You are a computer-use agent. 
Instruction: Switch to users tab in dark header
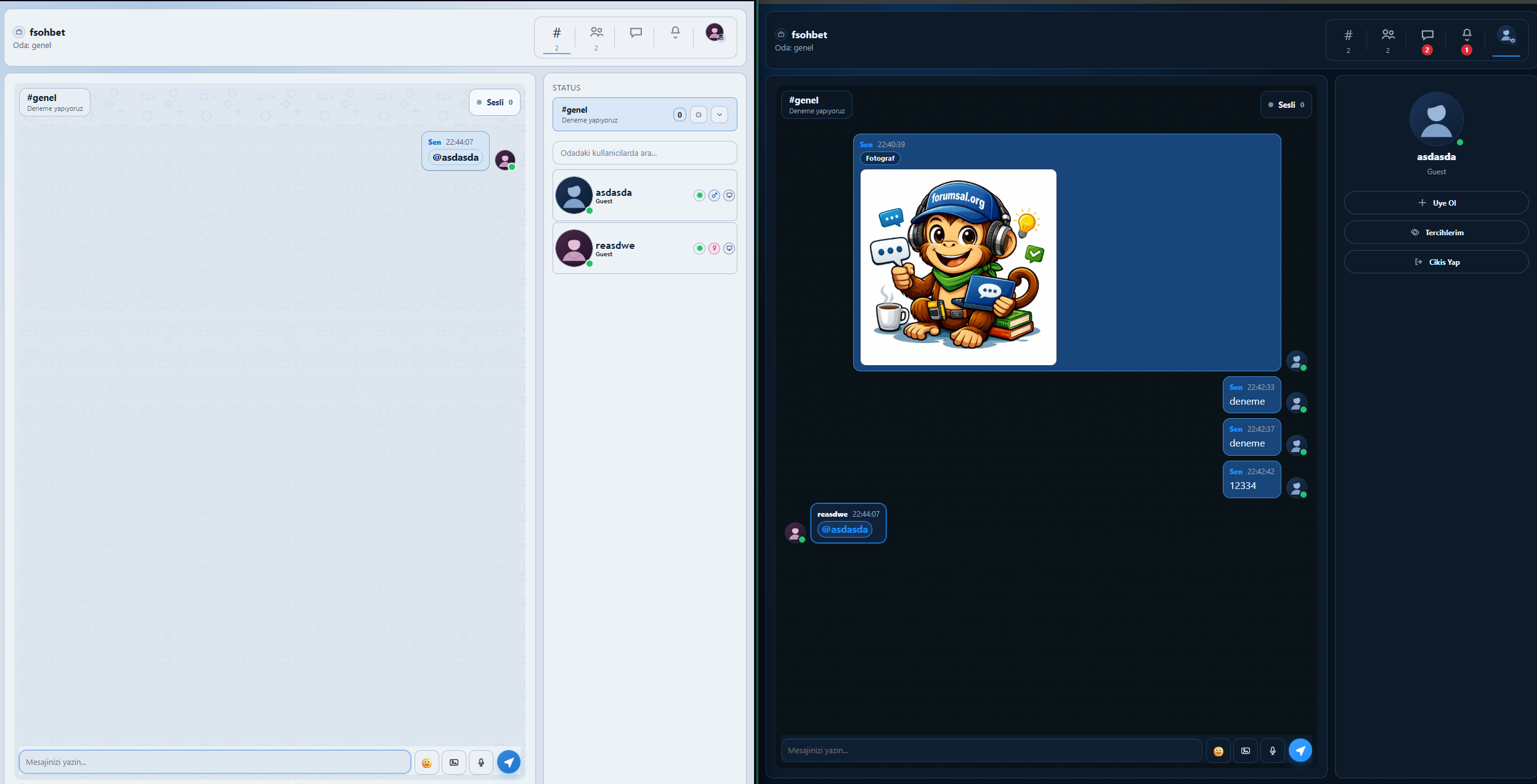[1387, 37]
